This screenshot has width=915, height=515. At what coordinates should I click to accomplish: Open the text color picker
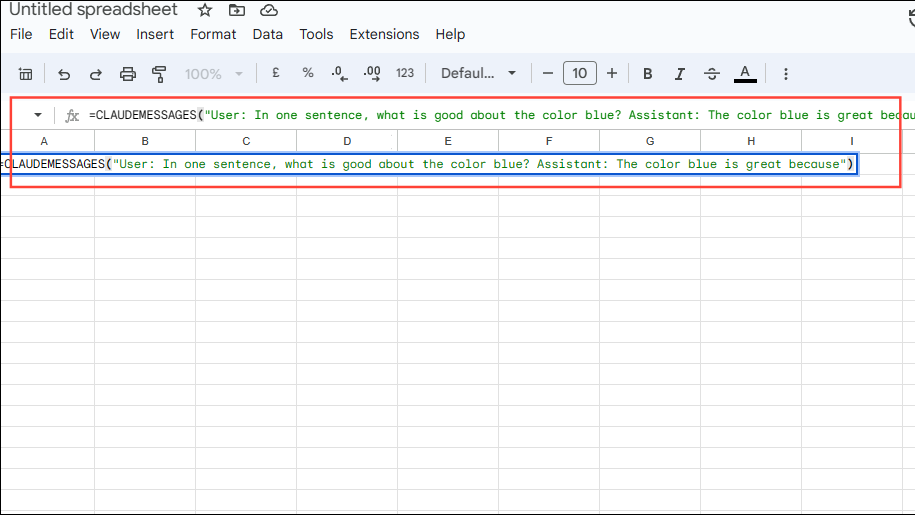point(745,74)
